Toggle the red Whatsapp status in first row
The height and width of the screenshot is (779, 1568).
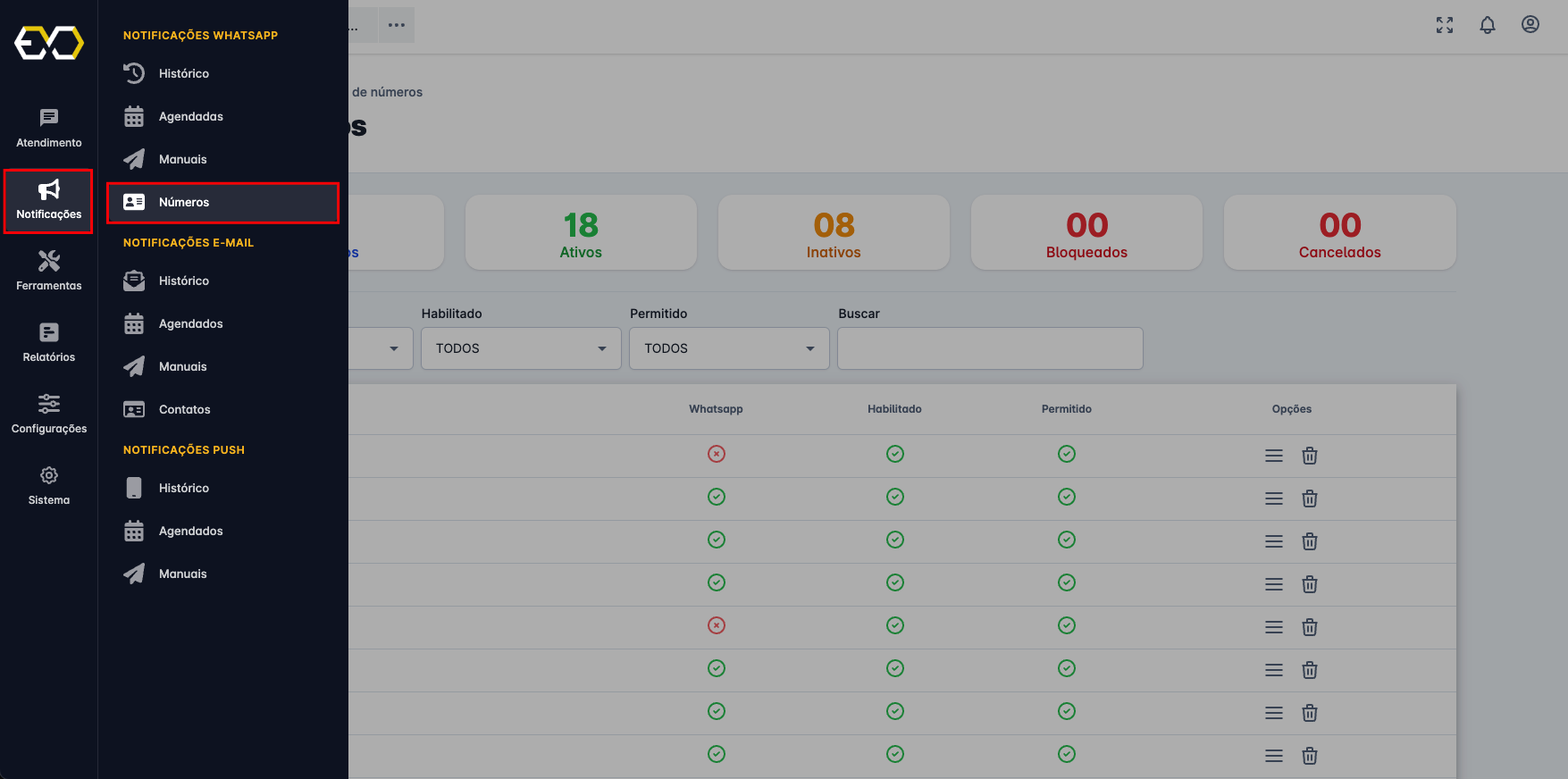pos(716,454)
